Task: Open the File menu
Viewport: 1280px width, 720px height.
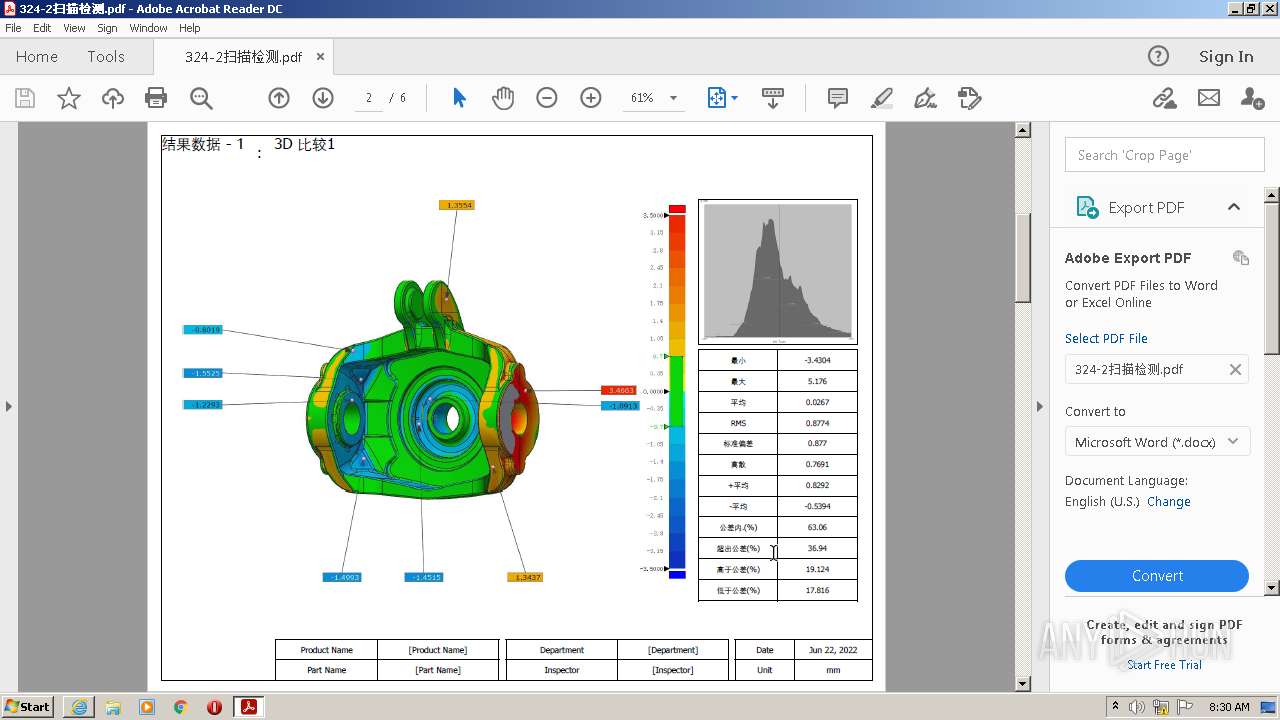Action: (13, 28)
